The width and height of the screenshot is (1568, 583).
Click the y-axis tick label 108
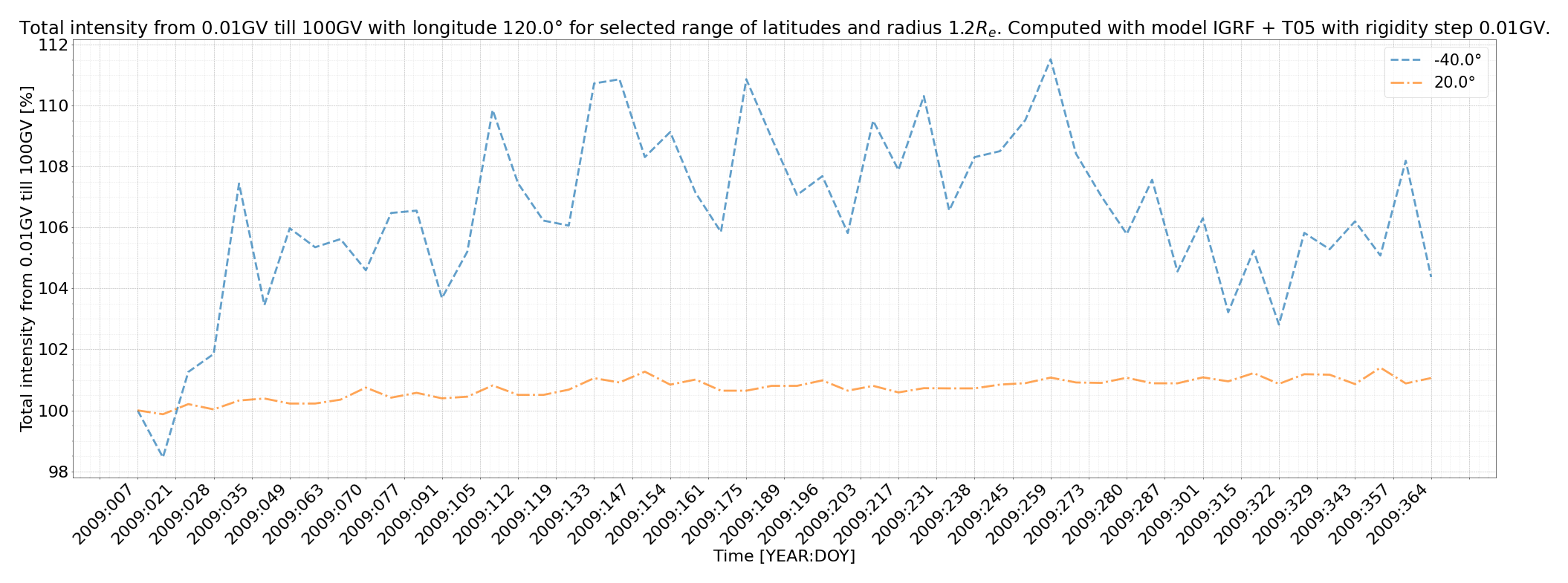point(54,166)
